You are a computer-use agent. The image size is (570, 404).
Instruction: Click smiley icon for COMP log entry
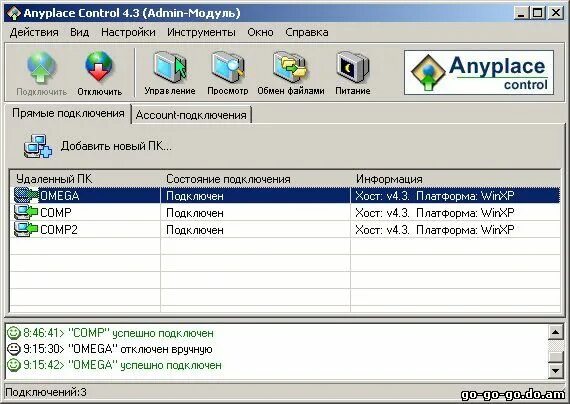click(14, 333)
